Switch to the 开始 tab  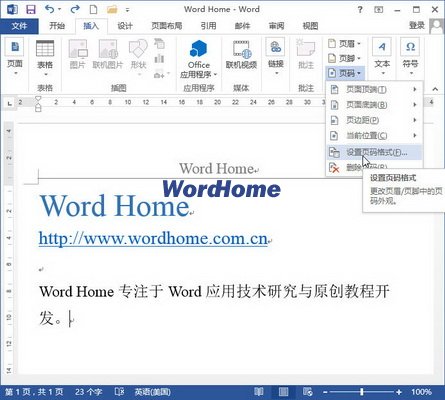pos(57,26)
